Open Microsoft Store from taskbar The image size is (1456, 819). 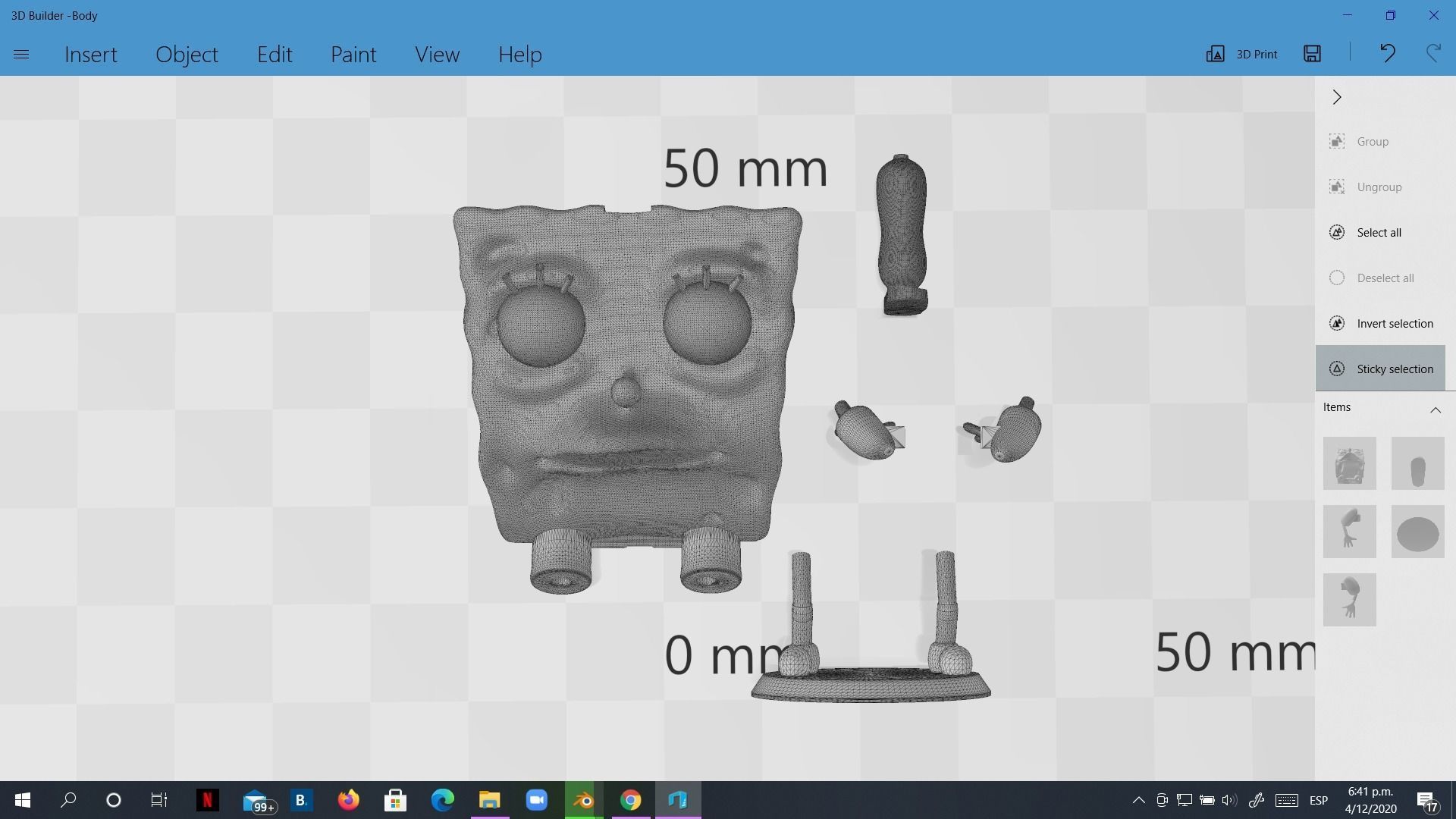point(395,800)
